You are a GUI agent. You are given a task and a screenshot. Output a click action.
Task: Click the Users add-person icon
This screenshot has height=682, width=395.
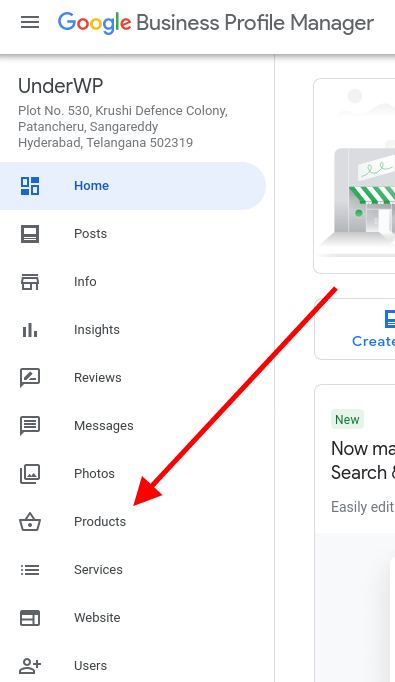(x=30, y=665)
